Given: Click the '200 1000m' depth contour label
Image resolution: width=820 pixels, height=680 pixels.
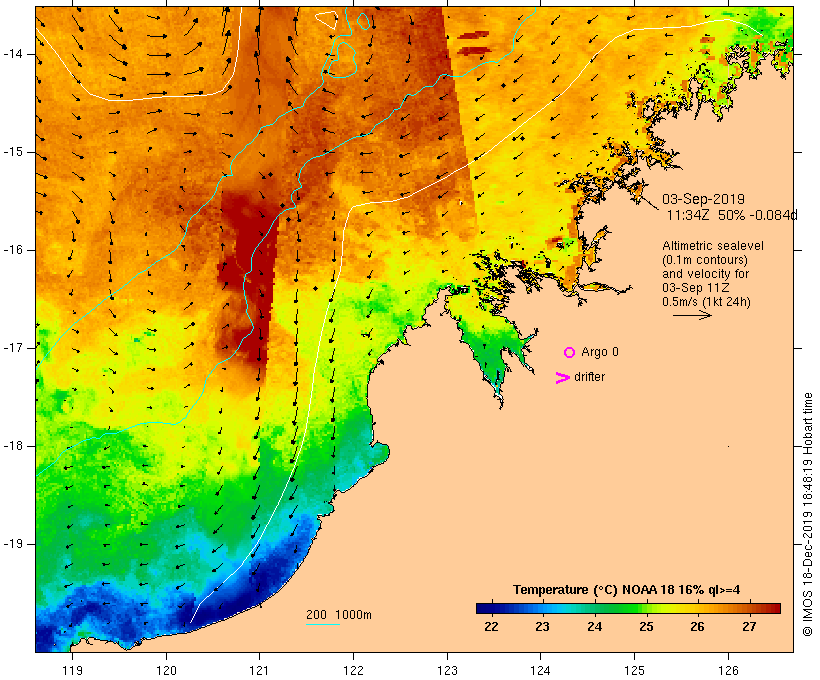Looking at the screenshot, I should pyautogui.click(x=339, y=615).
